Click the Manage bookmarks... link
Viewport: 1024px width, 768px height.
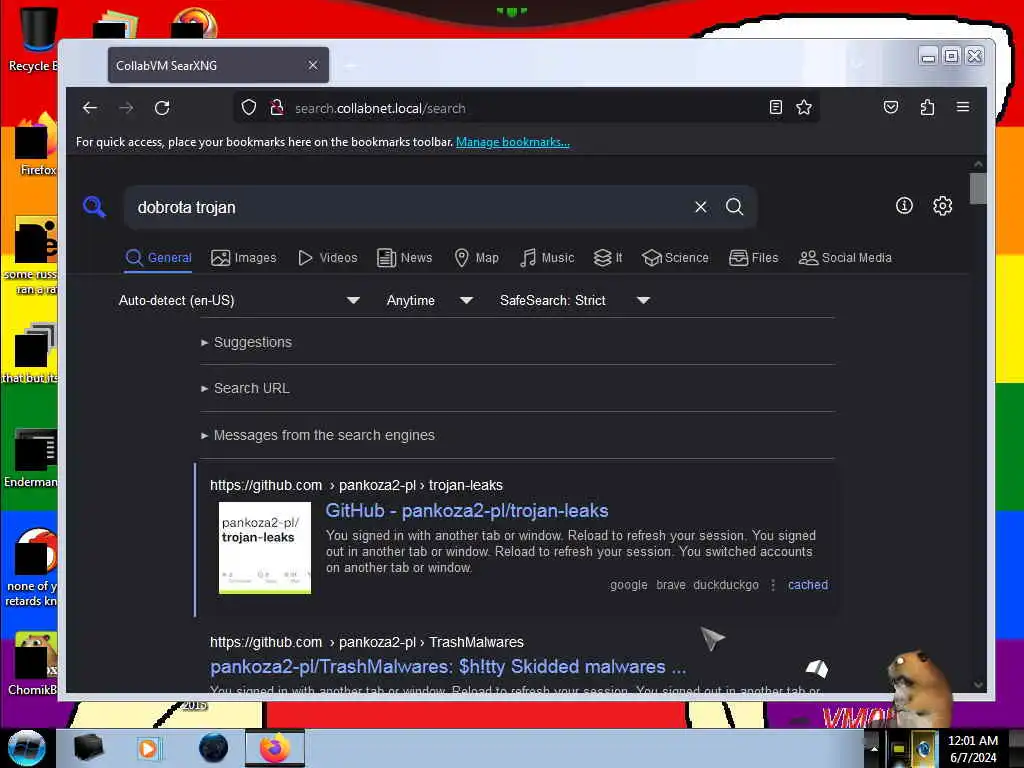pos(513,142)
